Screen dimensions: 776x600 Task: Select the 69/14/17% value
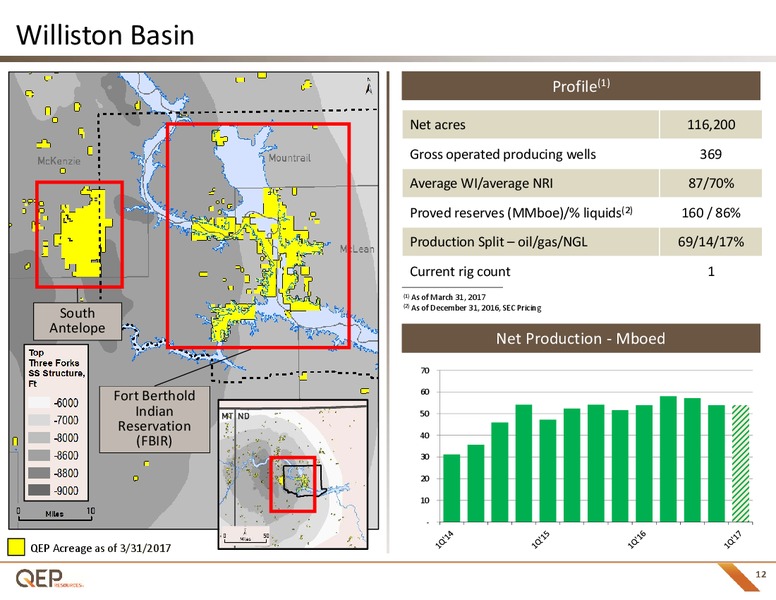coord(711,242)
